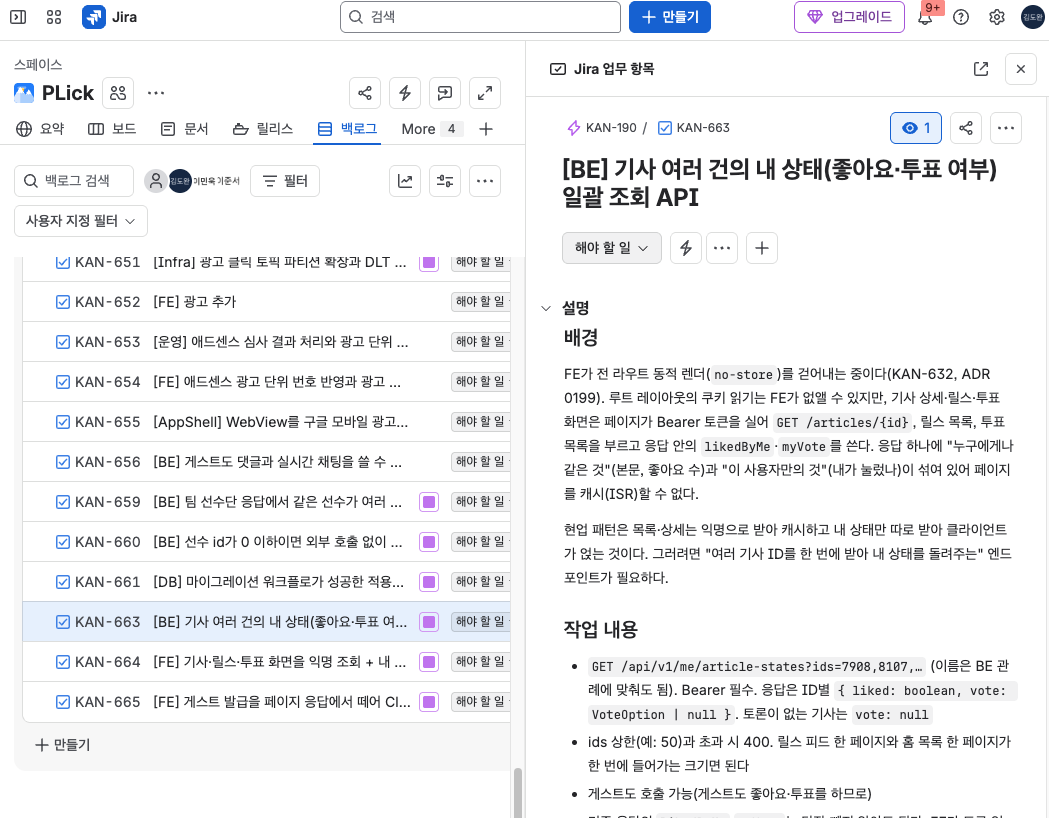Open the app switcher grid icon

pyautogui.click(x=54, y=17)
